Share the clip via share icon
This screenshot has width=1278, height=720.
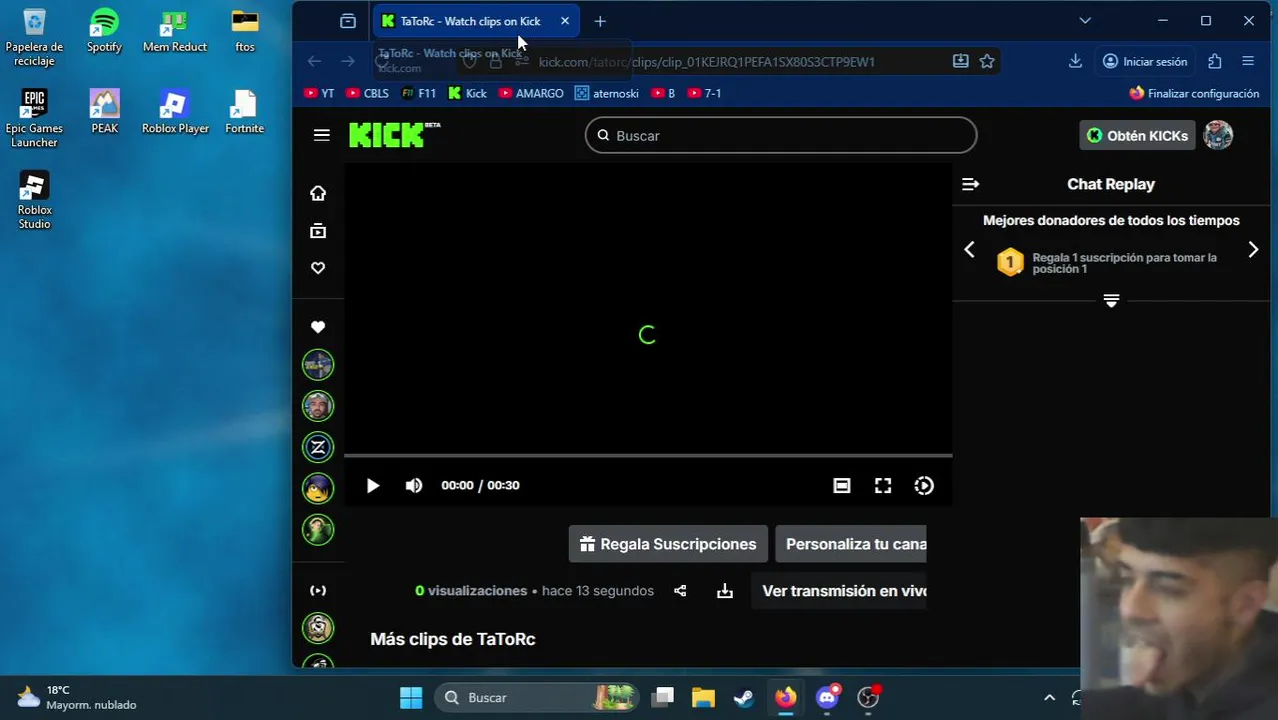coord(680,591)
